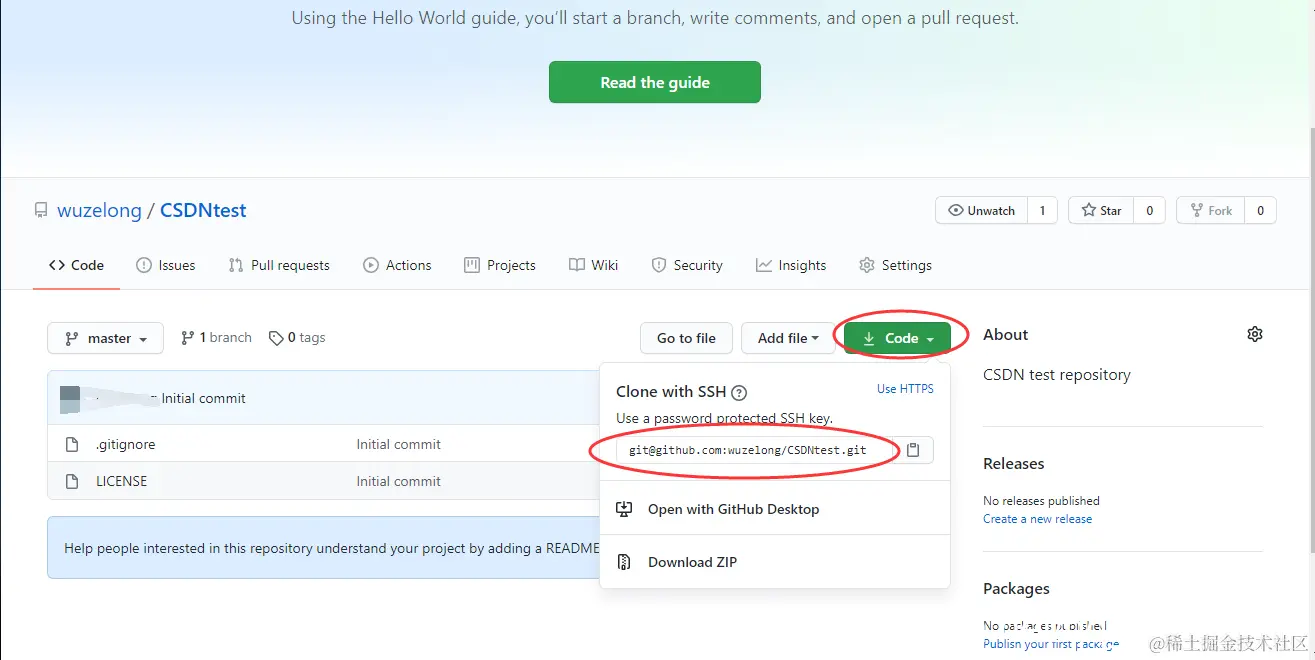Click the commit author avatar

click(x=70, y=398)
